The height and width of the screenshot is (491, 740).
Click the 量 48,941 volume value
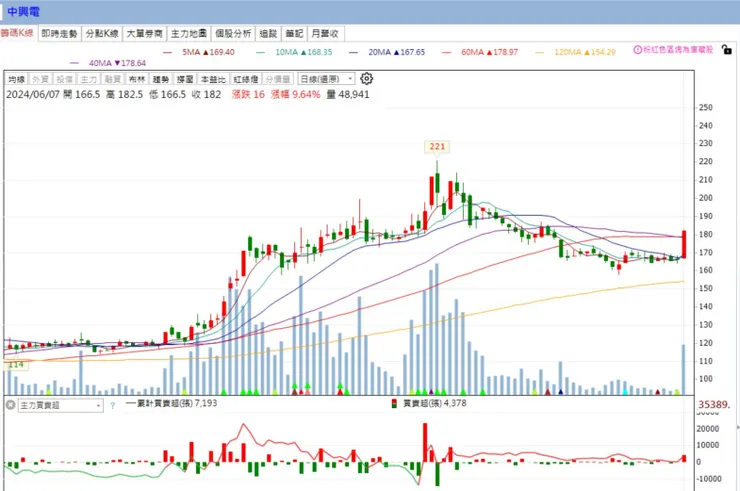[x=348, y=94]
